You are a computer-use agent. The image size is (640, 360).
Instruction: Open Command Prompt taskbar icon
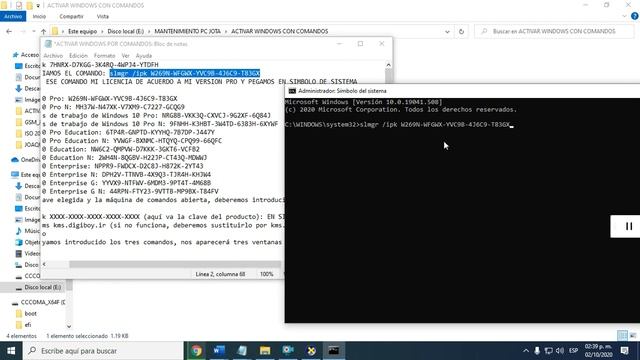tap(334, 351)
